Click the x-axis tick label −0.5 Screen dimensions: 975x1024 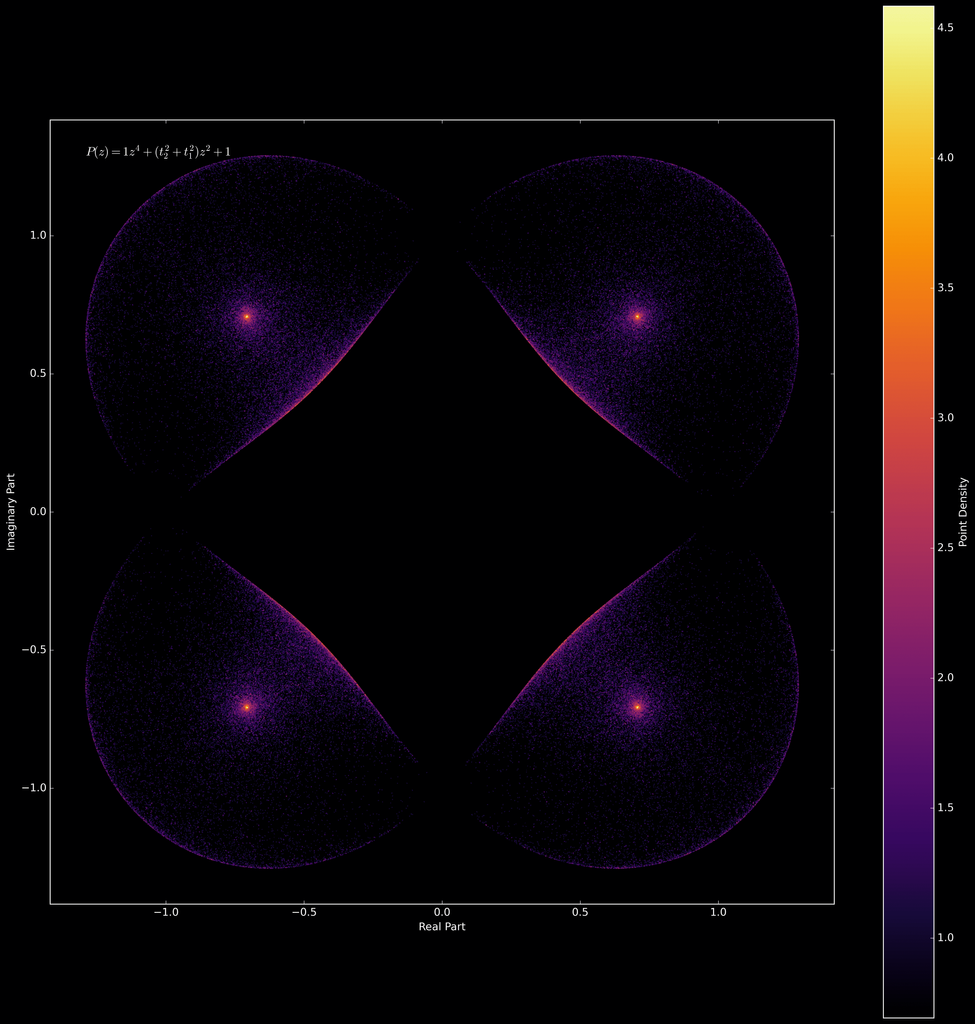click(301, 913)
